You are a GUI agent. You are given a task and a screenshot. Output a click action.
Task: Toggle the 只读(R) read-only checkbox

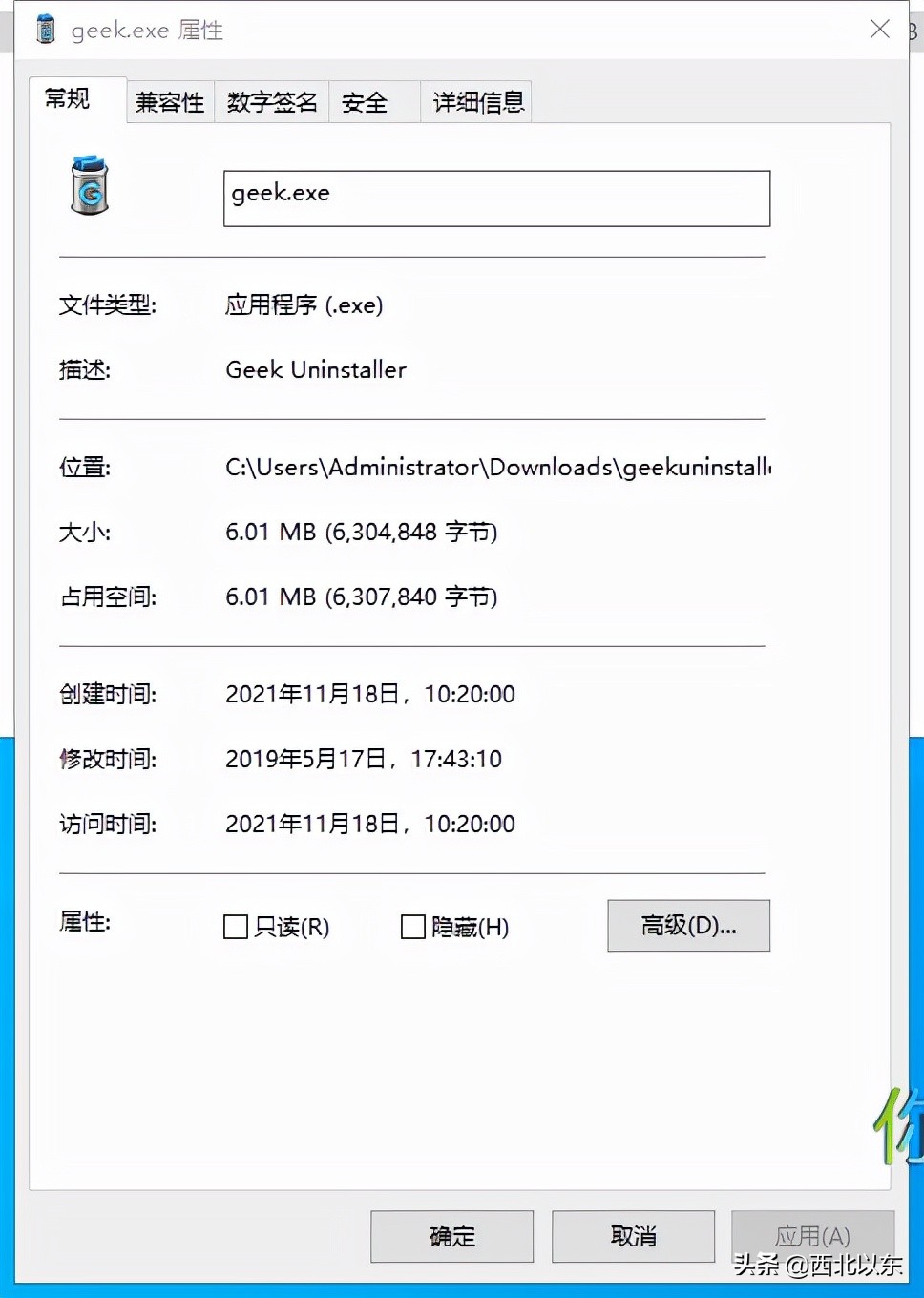click(x=236, y=927)
